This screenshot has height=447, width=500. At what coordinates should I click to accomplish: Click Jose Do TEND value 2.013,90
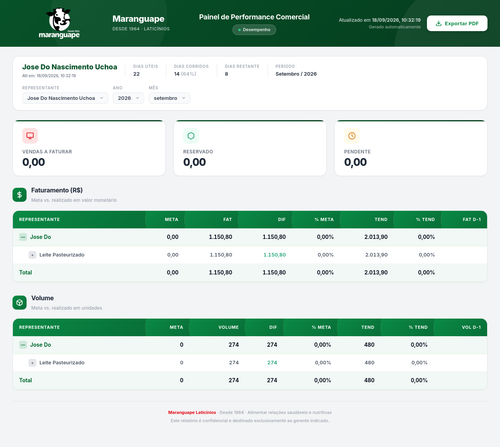[x=376, y=237]
